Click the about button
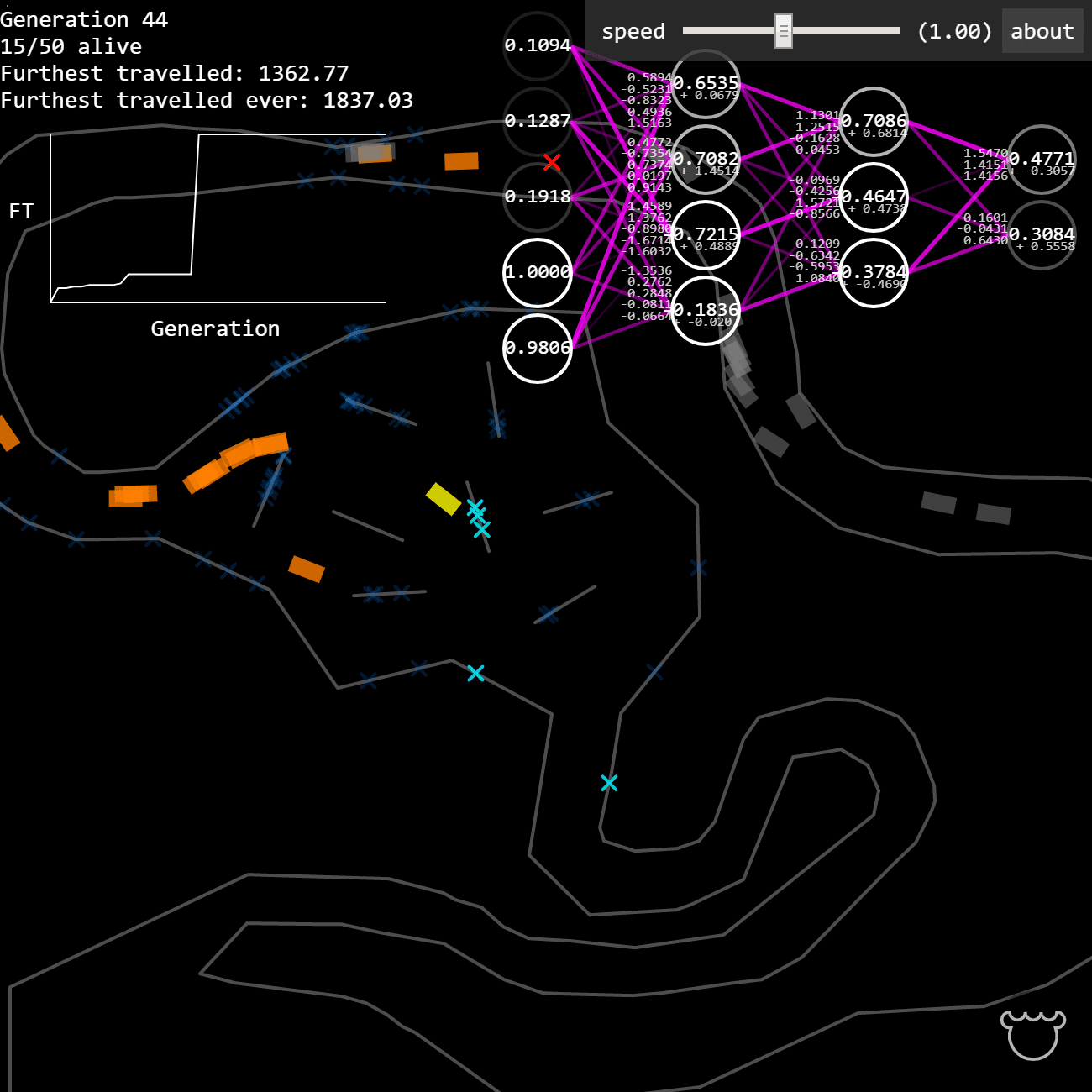The height and width of the screenshot is (1092, 1092). coord(1042,31)
